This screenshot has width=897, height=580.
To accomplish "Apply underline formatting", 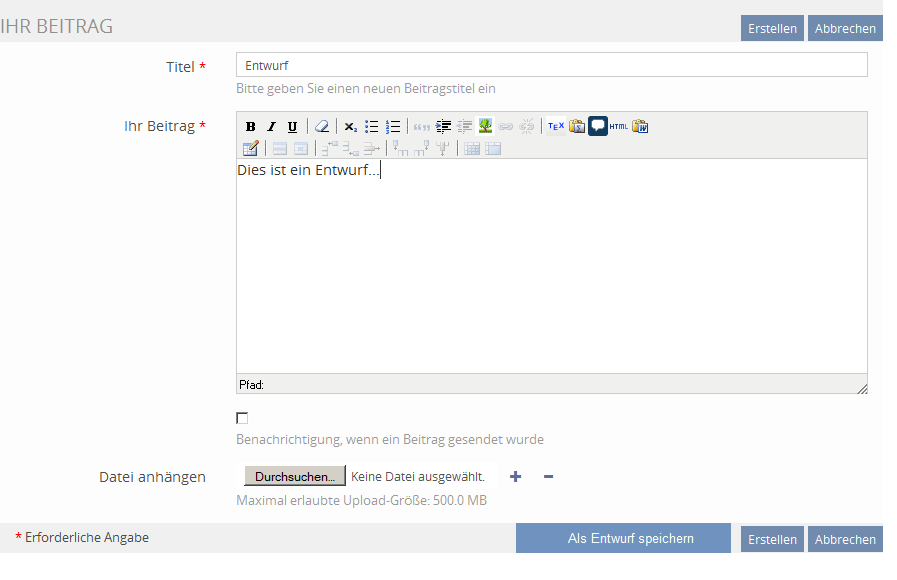I will click(292, 127).
